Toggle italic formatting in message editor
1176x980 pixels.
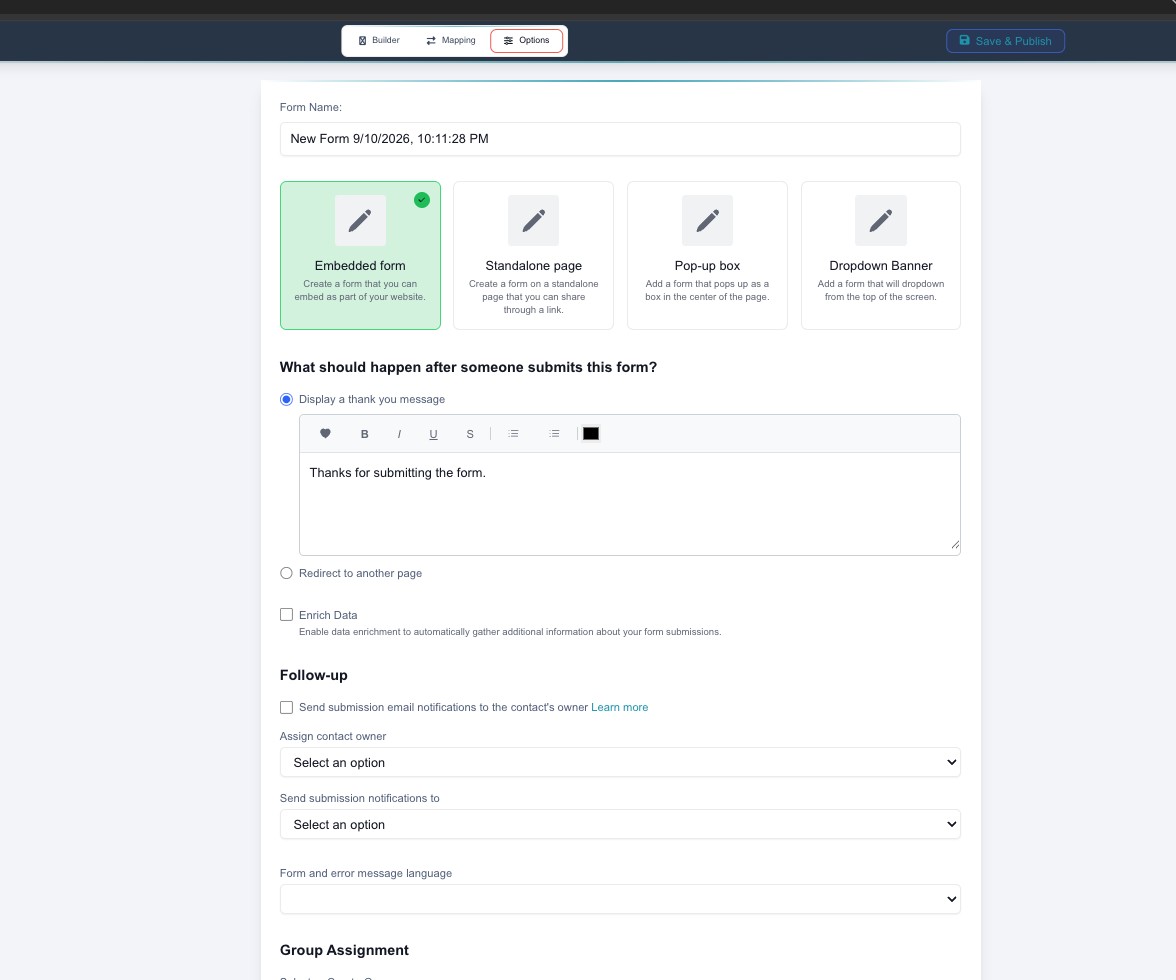[399, 434]
